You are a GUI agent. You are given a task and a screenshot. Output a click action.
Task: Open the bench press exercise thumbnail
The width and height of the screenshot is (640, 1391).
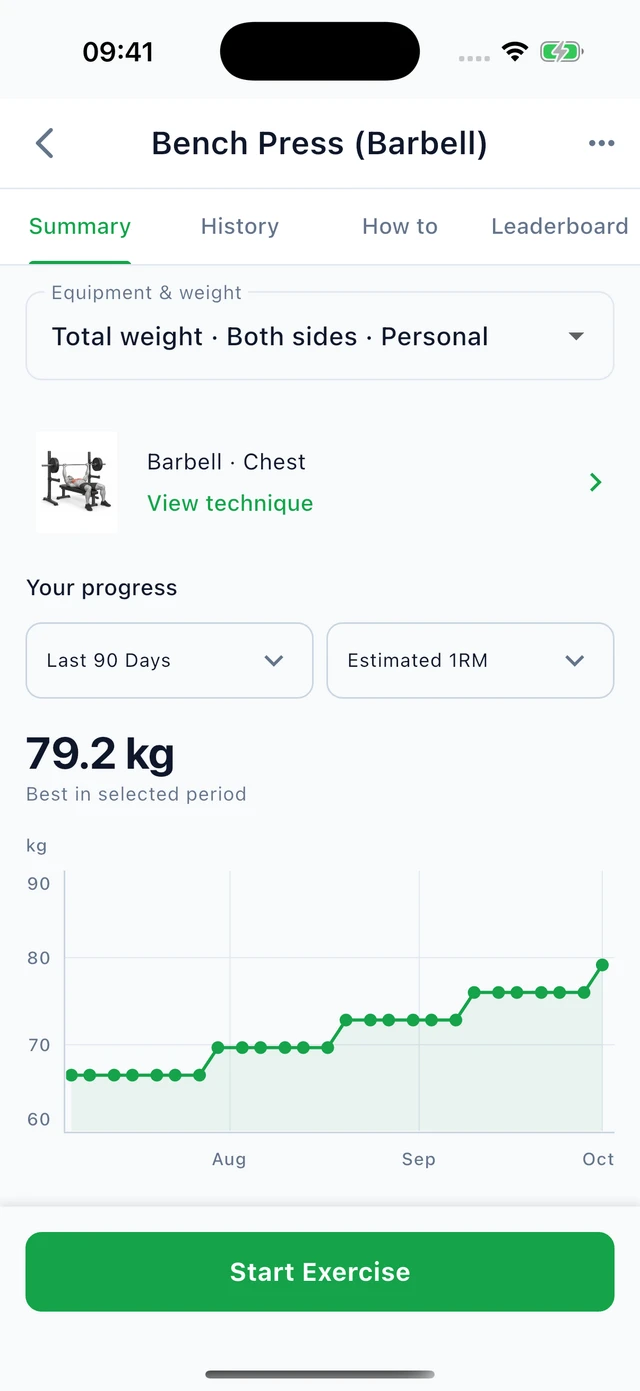click(x=77, y=482)
